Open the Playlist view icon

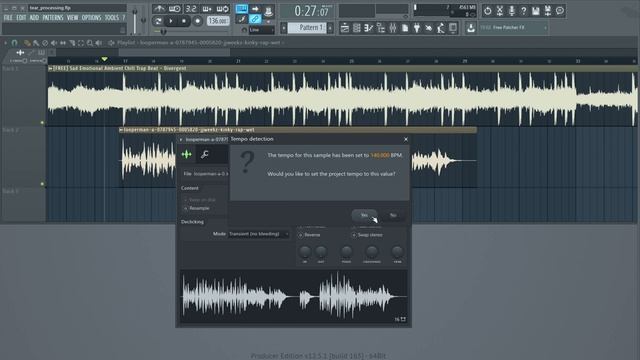pos(345,28)
